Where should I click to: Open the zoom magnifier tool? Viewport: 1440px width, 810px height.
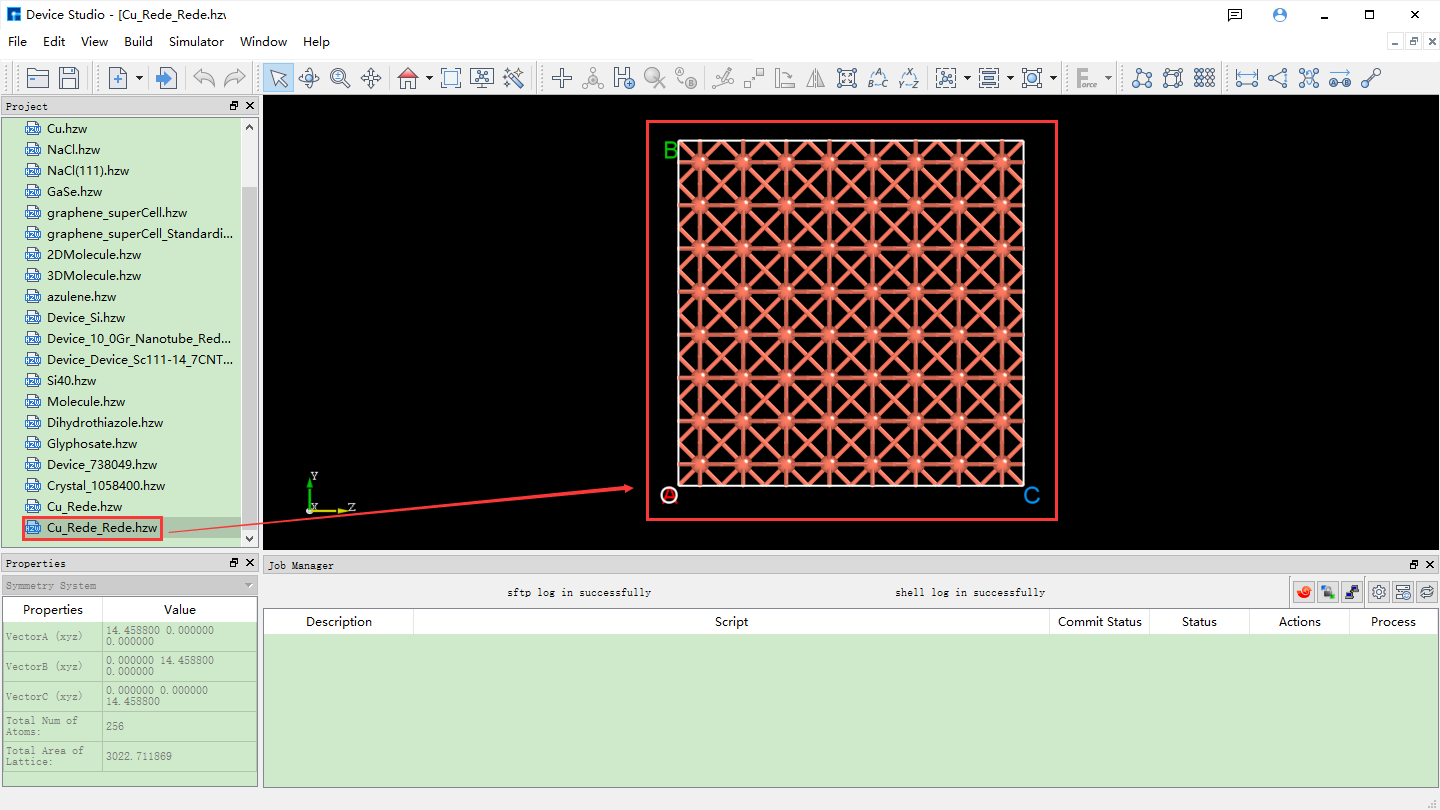(x=340, y=77)
